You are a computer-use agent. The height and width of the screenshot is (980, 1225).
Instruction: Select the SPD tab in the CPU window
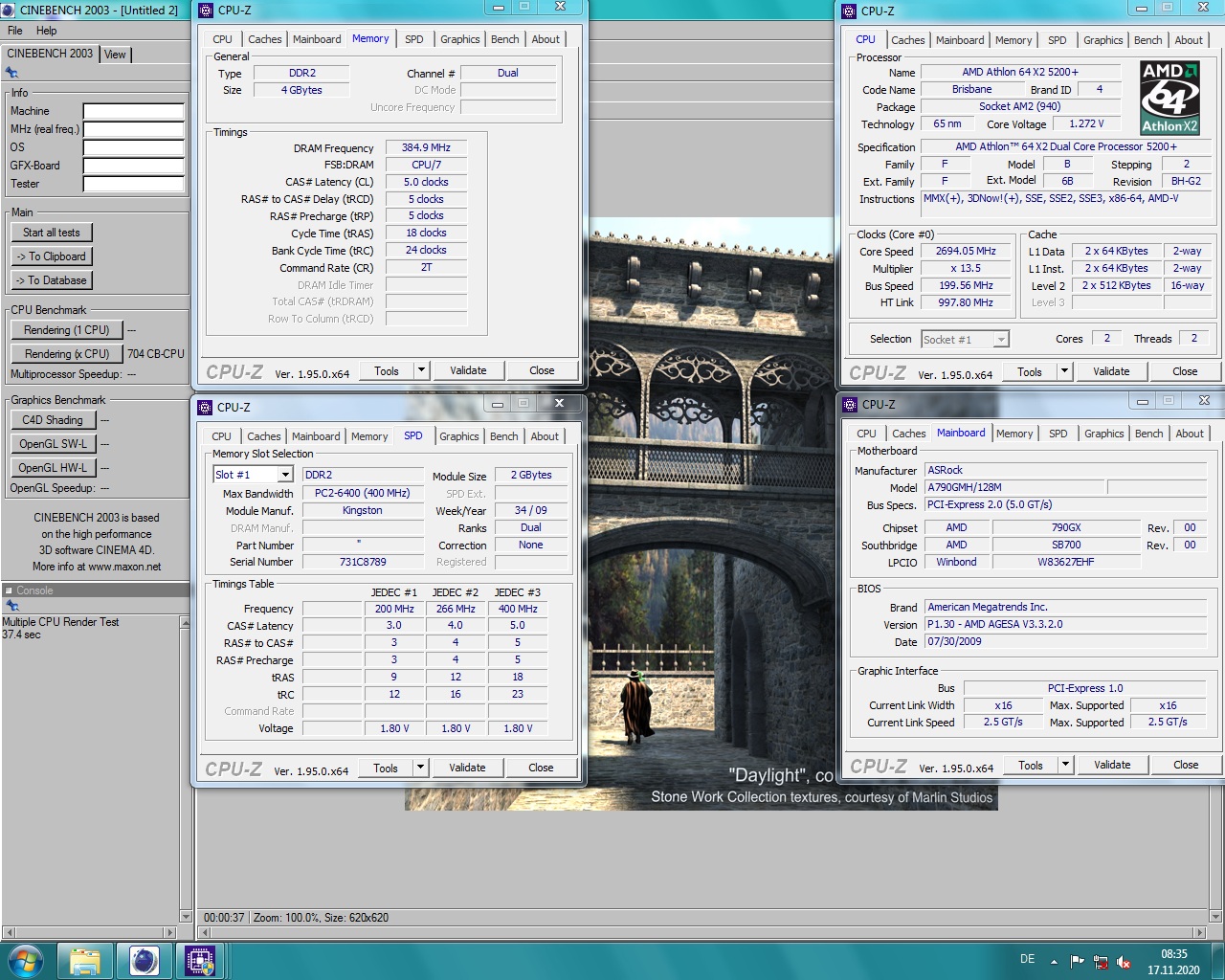coord(1057,40)
